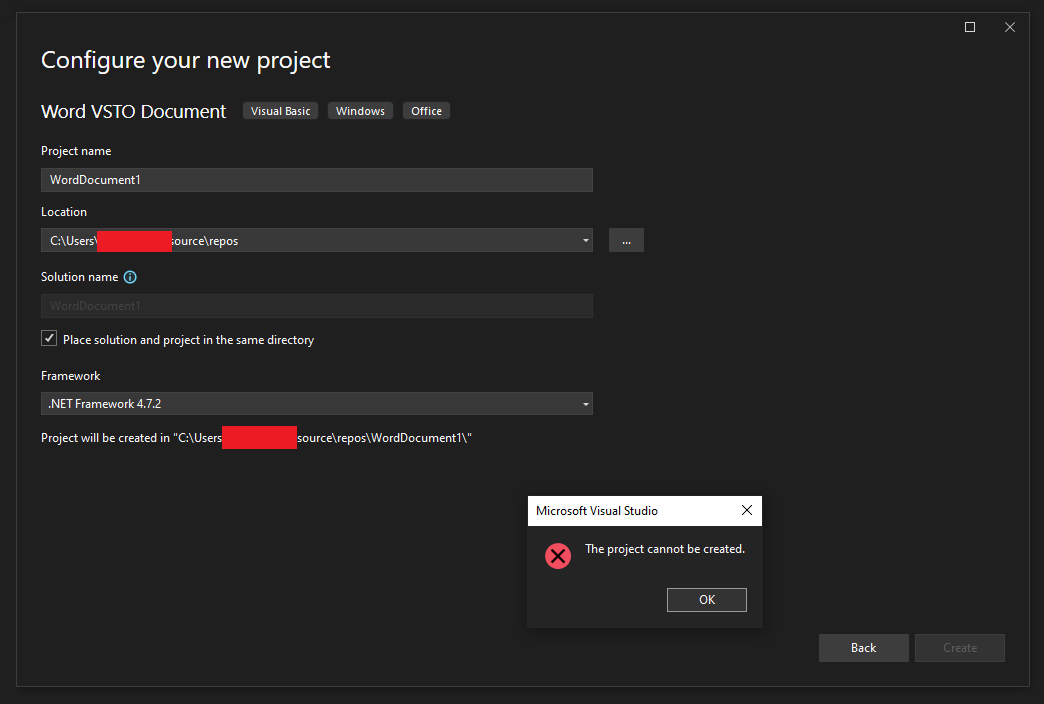Browse for location with the ellipsis button
1044x704 pixels.
coord(626,240)
